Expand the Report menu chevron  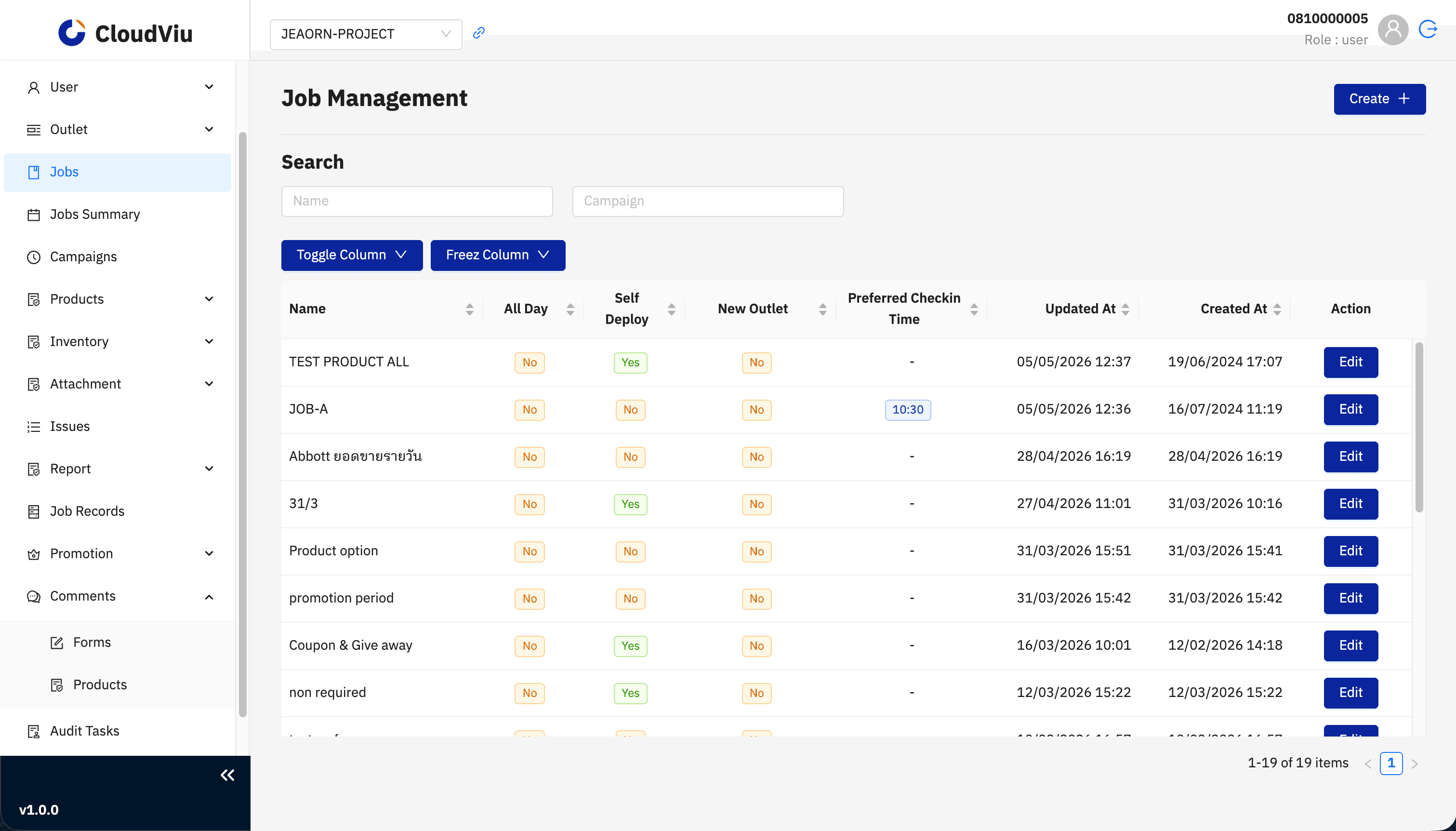coord(209,469)
